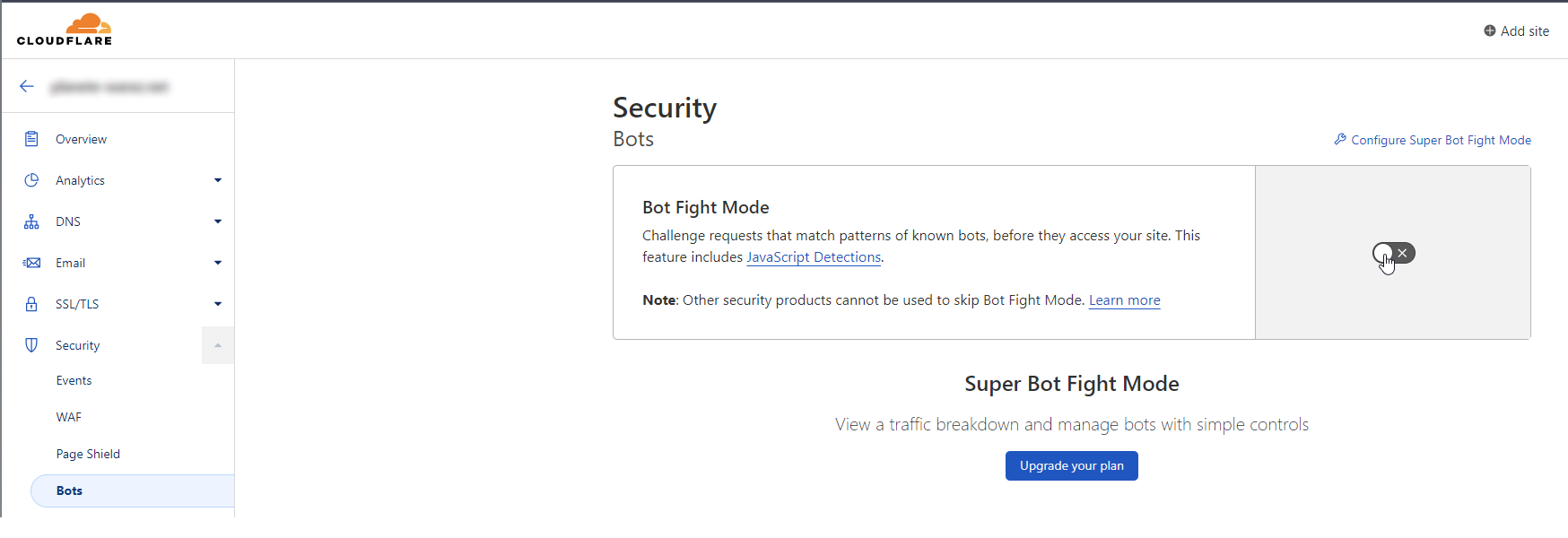Image resolution: width=1568 pixels, height=538 pixels.
Task: Open Events under Security
Action: click(74, 380)
